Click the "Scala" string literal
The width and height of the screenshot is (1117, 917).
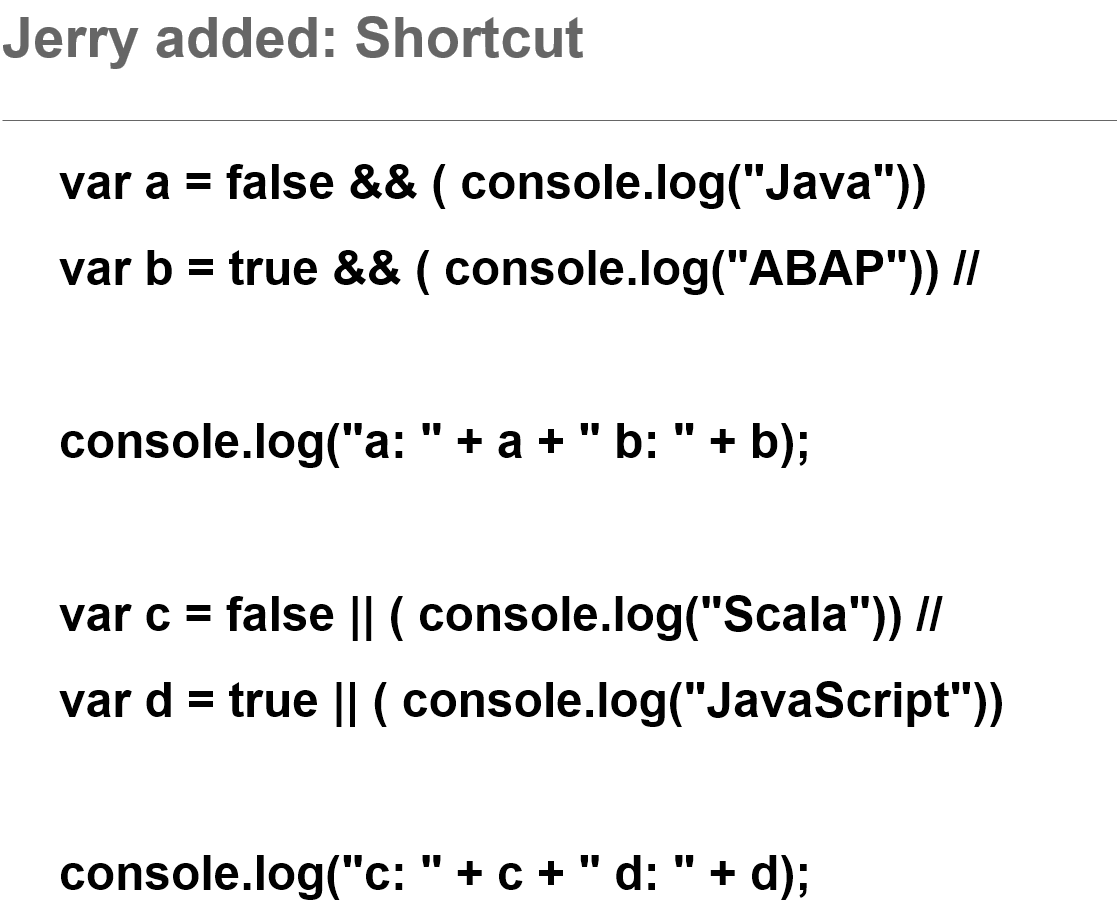(x=784, y=614)
